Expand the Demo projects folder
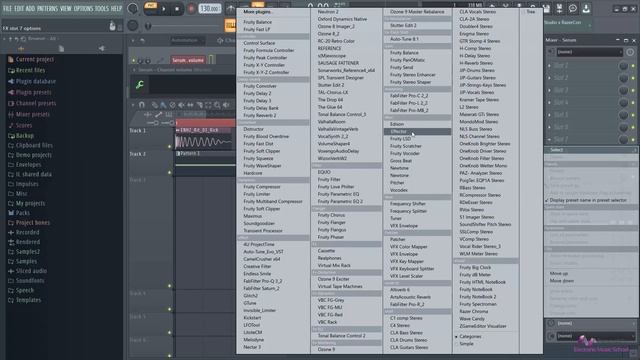The height and width of the screenshot is (360, 640). pos(33,155)
